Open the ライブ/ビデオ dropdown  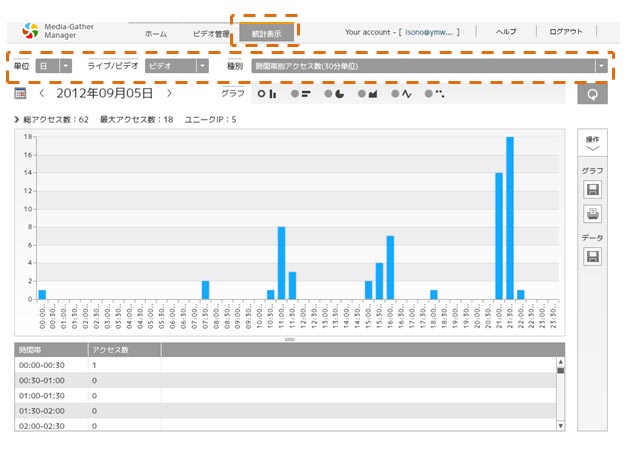(175, 66)
